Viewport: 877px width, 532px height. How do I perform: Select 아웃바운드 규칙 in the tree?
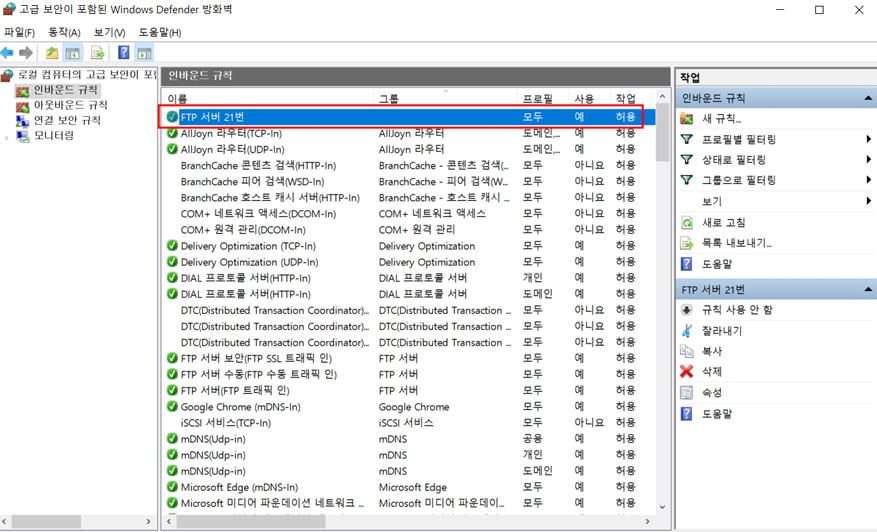coord(70,105)
